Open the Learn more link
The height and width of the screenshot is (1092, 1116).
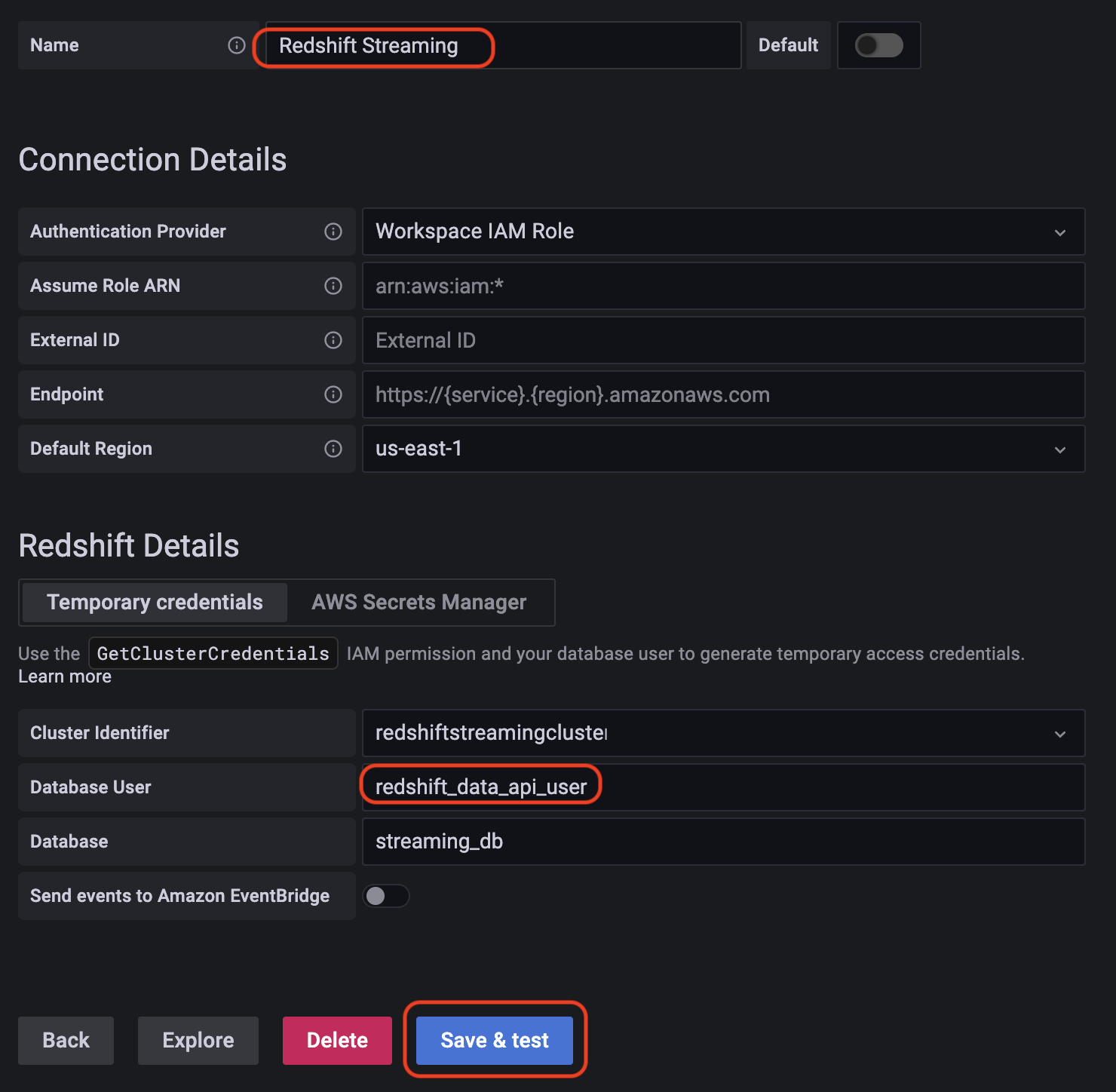pyautogui.click(x=65, y=676)
